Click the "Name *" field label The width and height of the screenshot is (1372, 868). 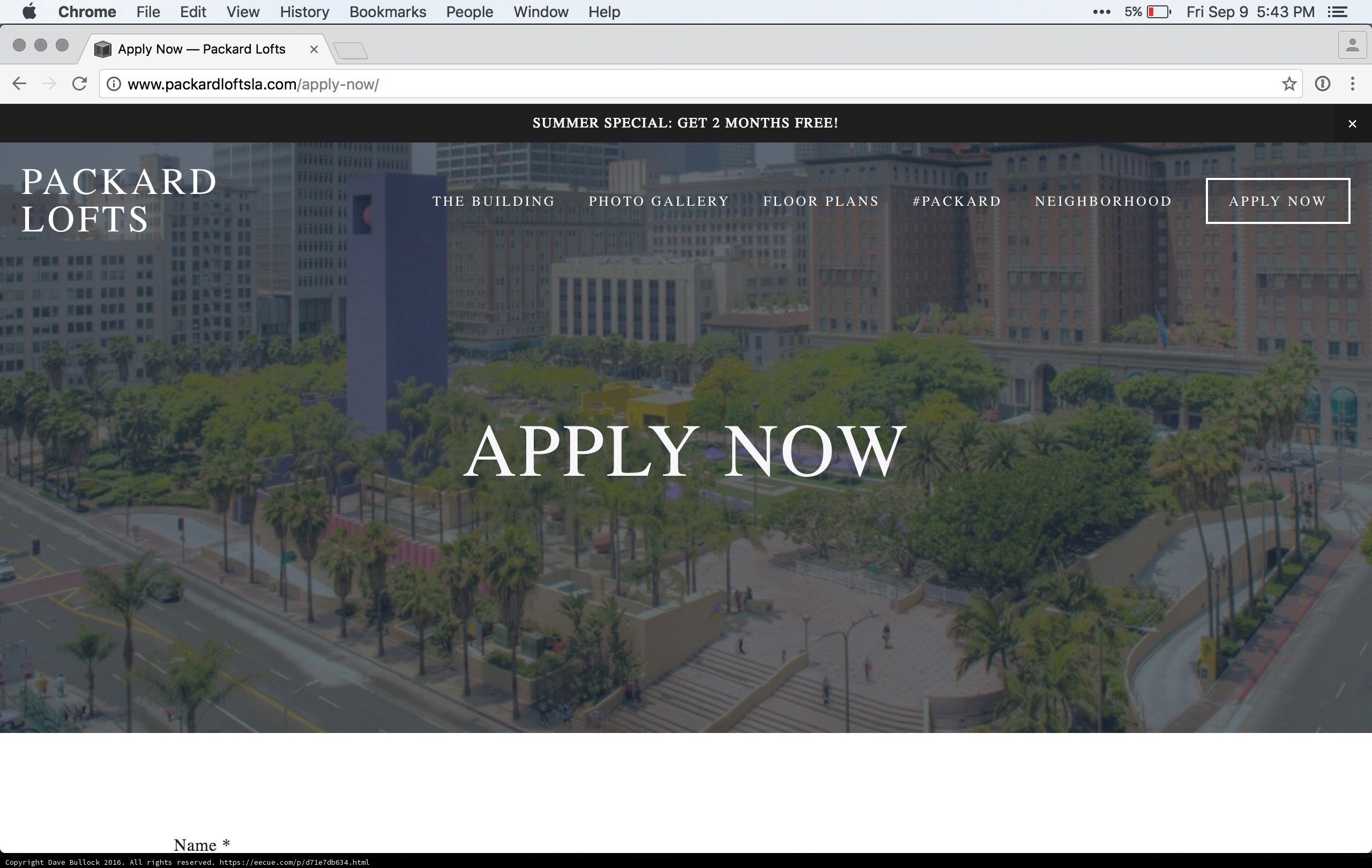[202, 844]
